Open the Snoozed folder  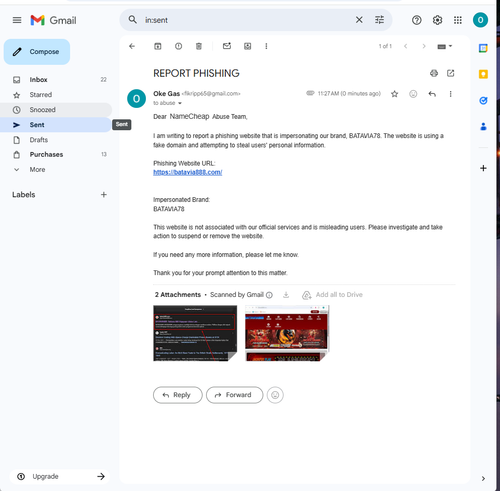(56, 110)
